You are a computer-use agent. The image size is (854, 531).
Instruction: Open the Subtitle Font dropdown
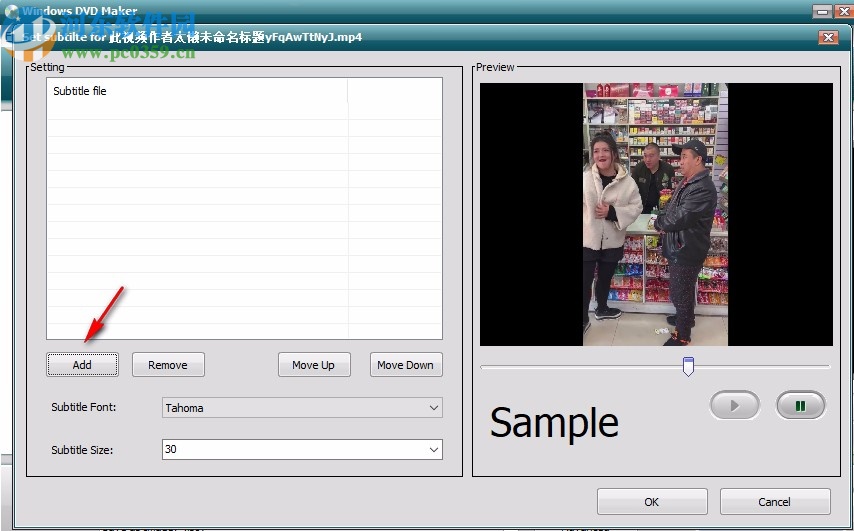tap(302, 407)
